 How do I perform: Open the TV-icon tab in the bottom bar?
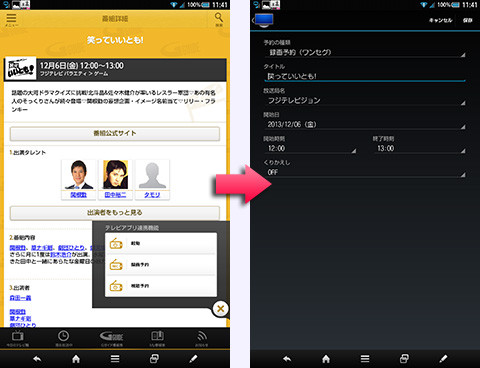point(17,338)
